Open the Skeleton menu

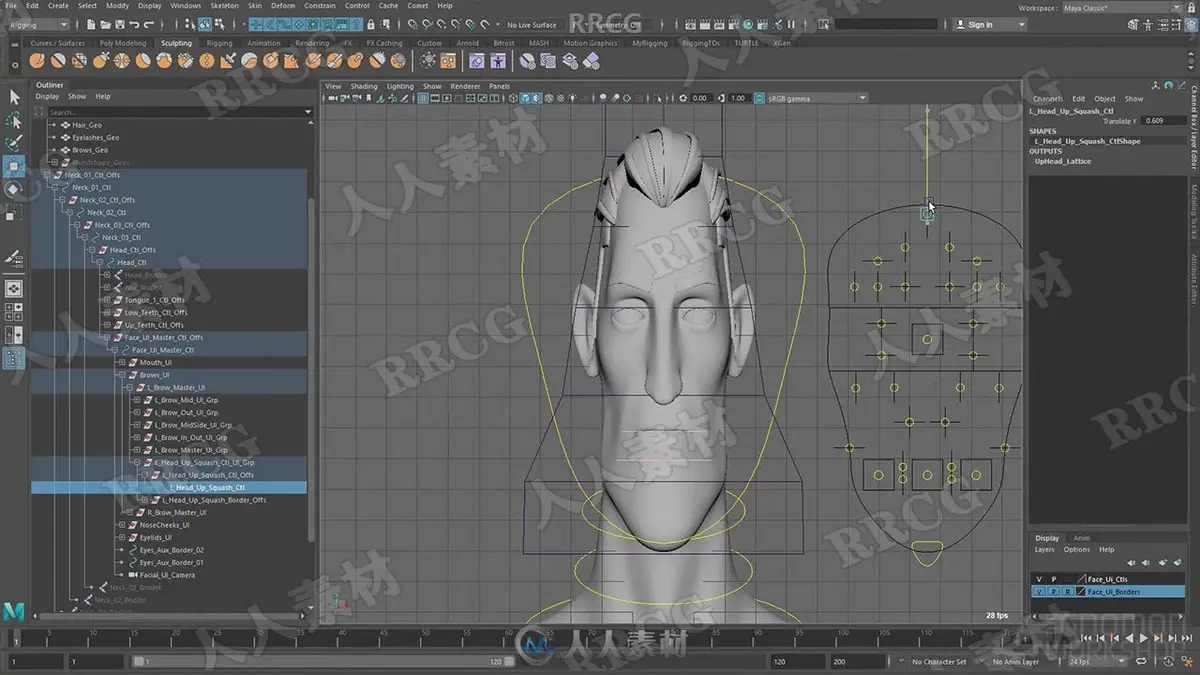[224, 6]
